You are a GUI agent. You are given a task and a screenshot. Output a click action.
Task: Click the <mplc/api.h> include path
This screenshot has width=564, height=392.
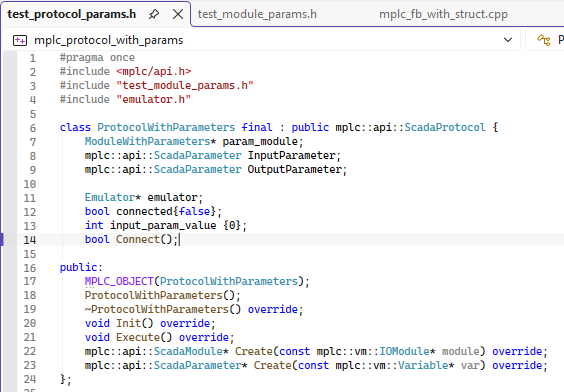coord(154,71)
